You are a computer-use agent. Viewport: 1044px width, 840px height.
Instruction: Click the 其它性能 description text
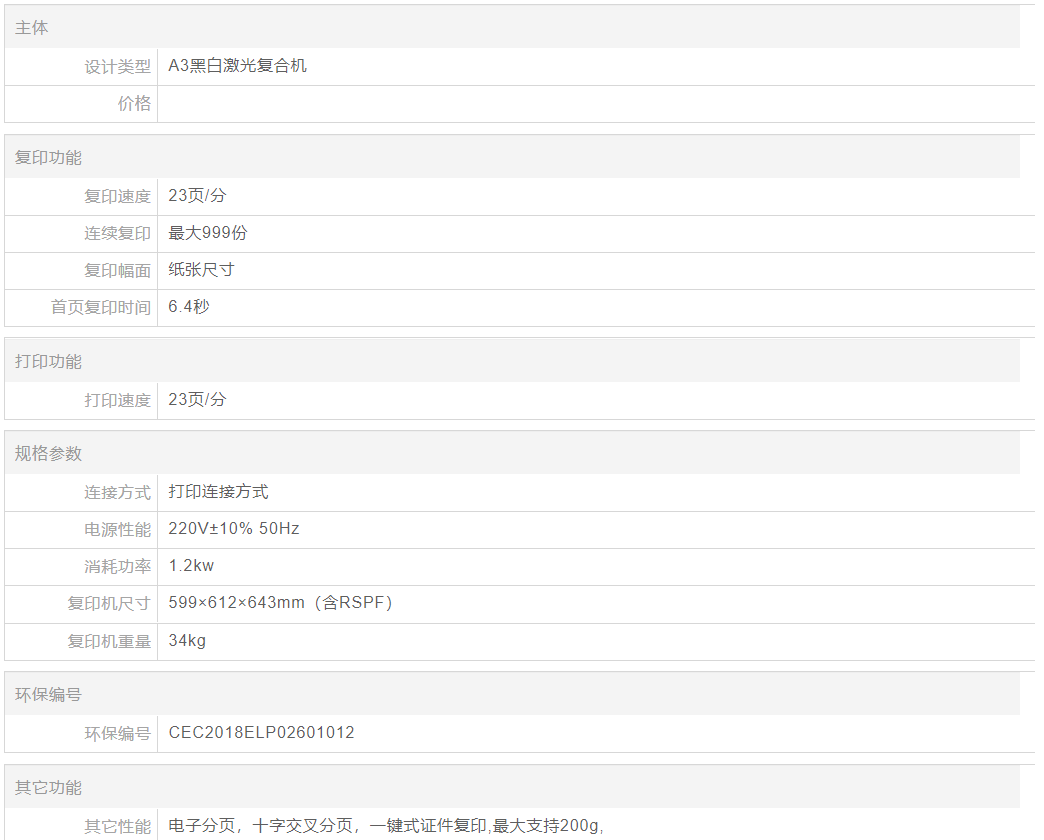(386, 826)
